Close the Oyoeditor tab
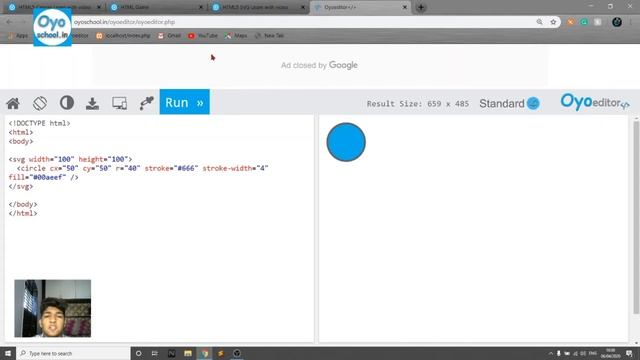Screen dimensions: 640x360 pyautogui.click(x=404, y=7)
